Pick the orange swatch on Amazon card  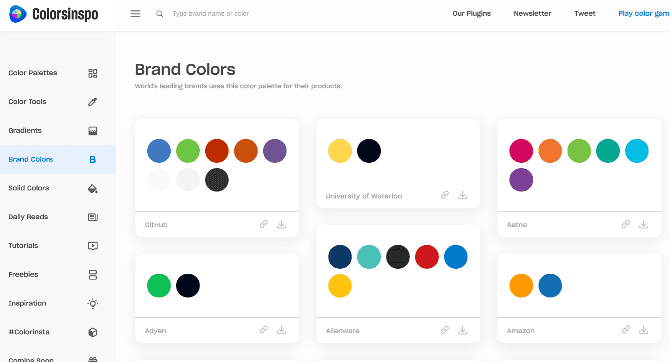[521, 285]
